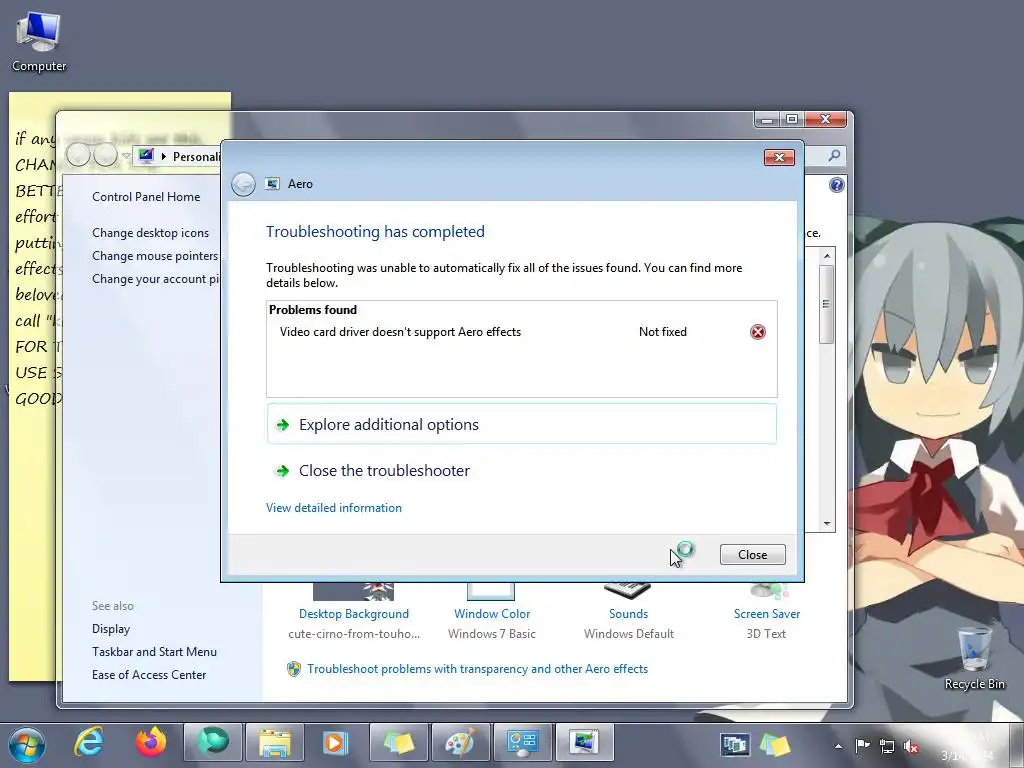The image size is (1024, 768).
Task: Open Windows Media Player from the taskbar
Action: [337, 743]
